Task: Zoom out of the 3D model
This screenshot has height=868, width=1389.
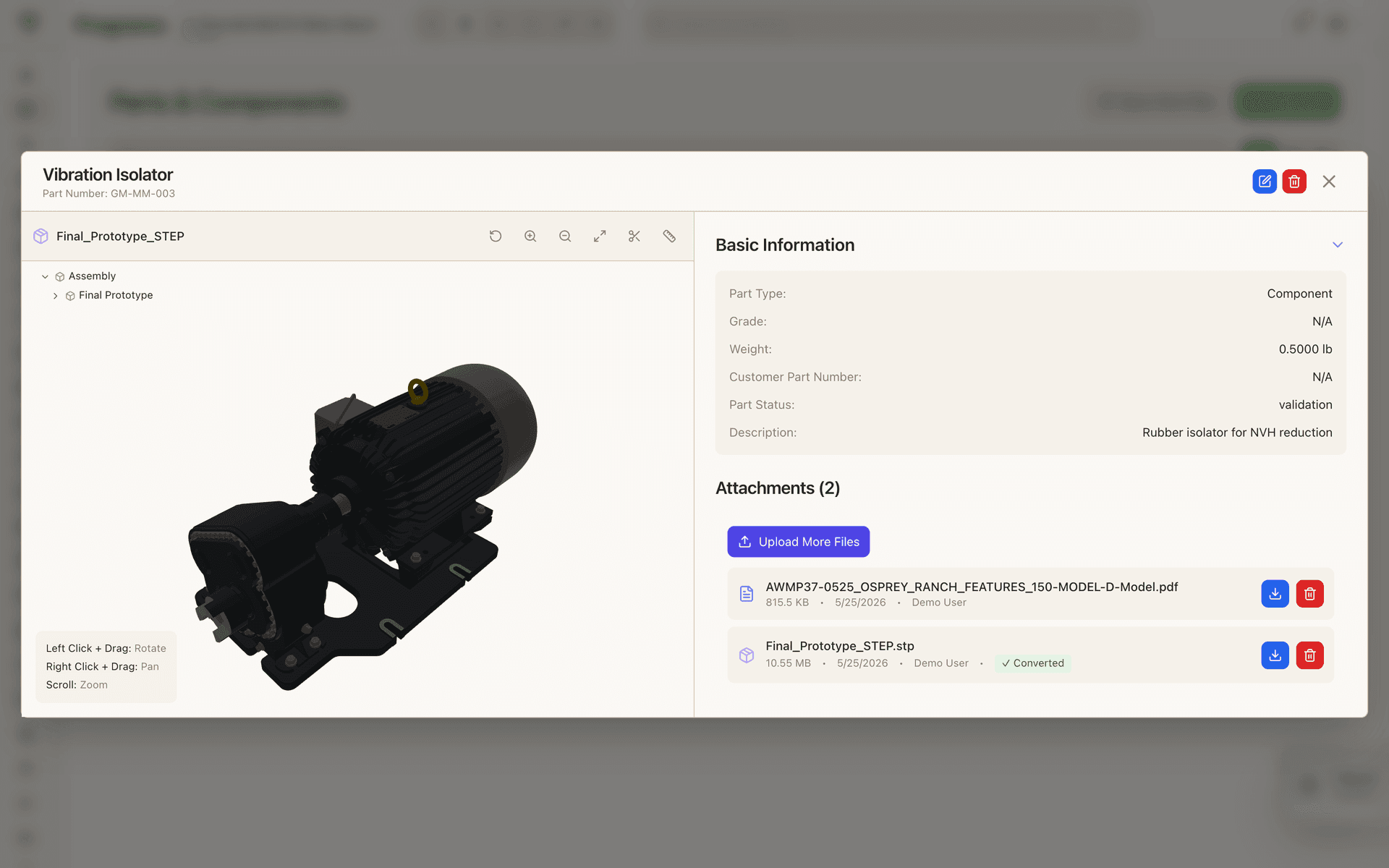Action: [x=565, y=237]
